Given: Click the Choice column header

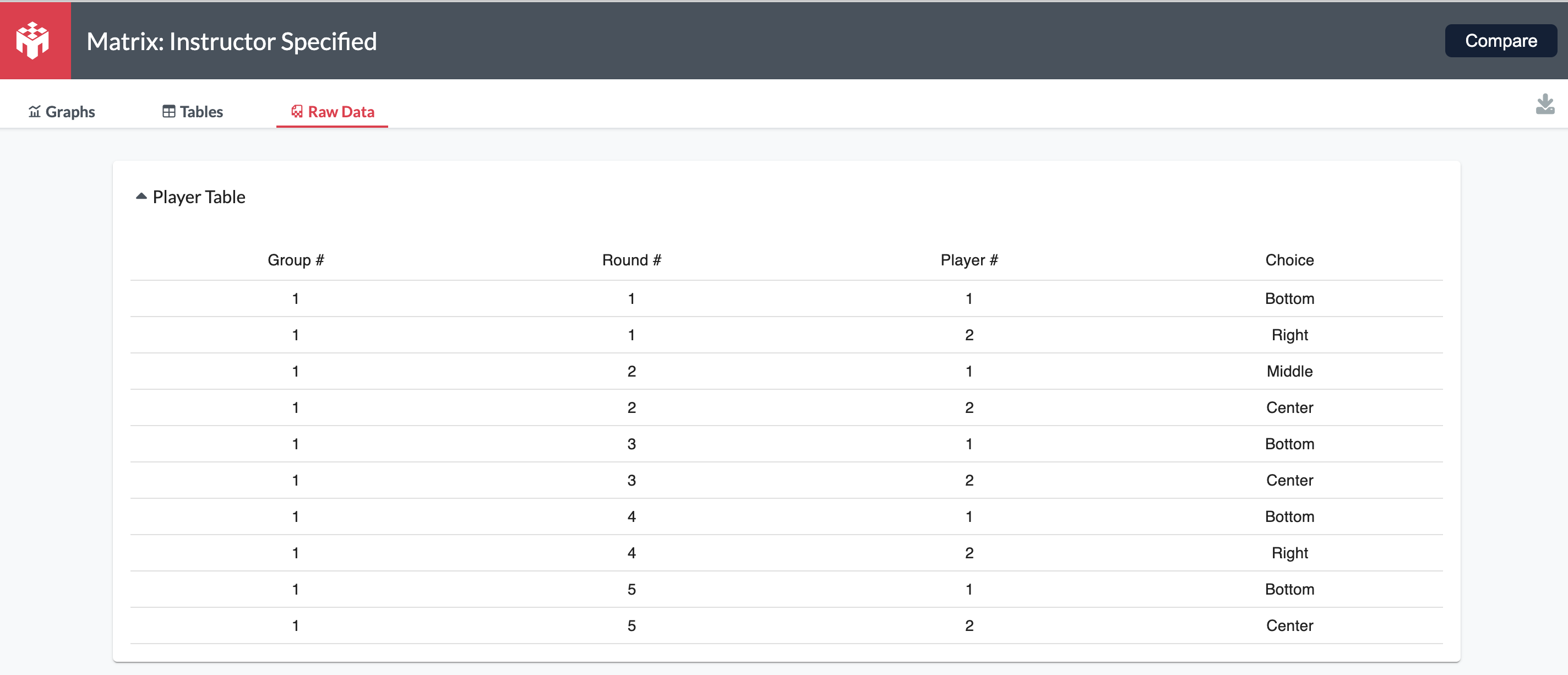Looking at the screenshot, I should pos(1289,260).
